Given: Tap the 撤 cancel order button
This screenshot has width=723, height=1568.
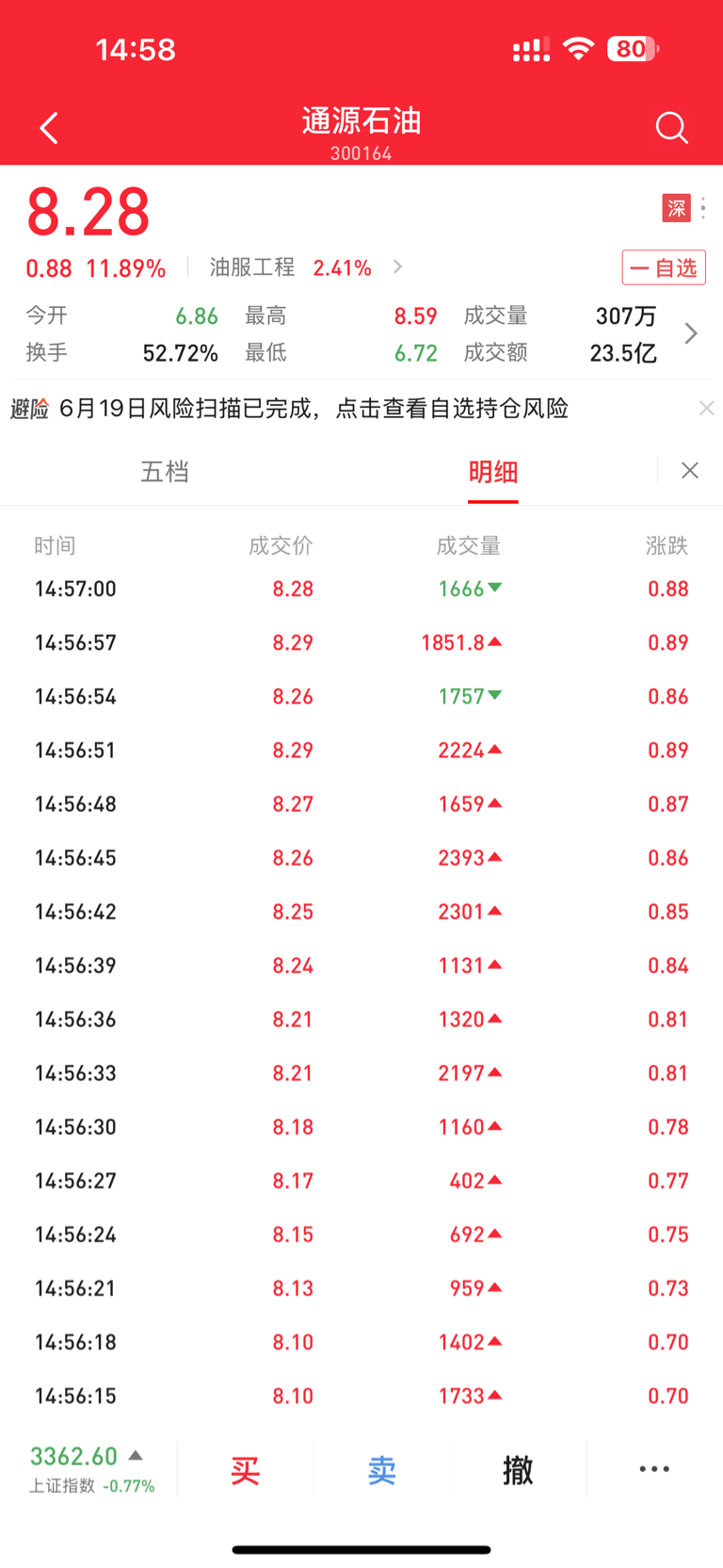Looking at the screenshot, I should pyautogui.click(x=518, y=1469).
